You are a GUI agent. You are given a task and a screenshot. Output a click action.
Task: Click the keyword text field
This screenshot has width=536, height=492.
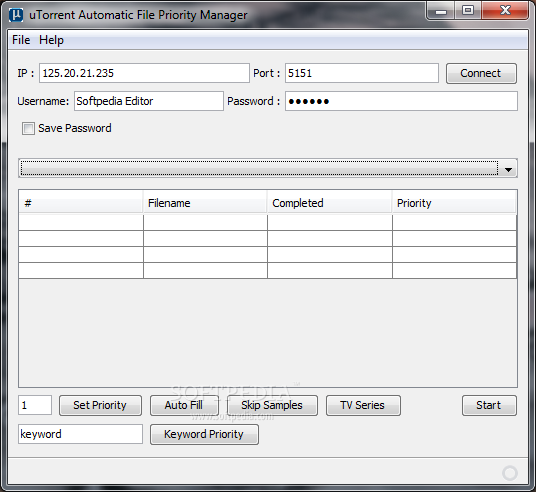pos(80,434)
